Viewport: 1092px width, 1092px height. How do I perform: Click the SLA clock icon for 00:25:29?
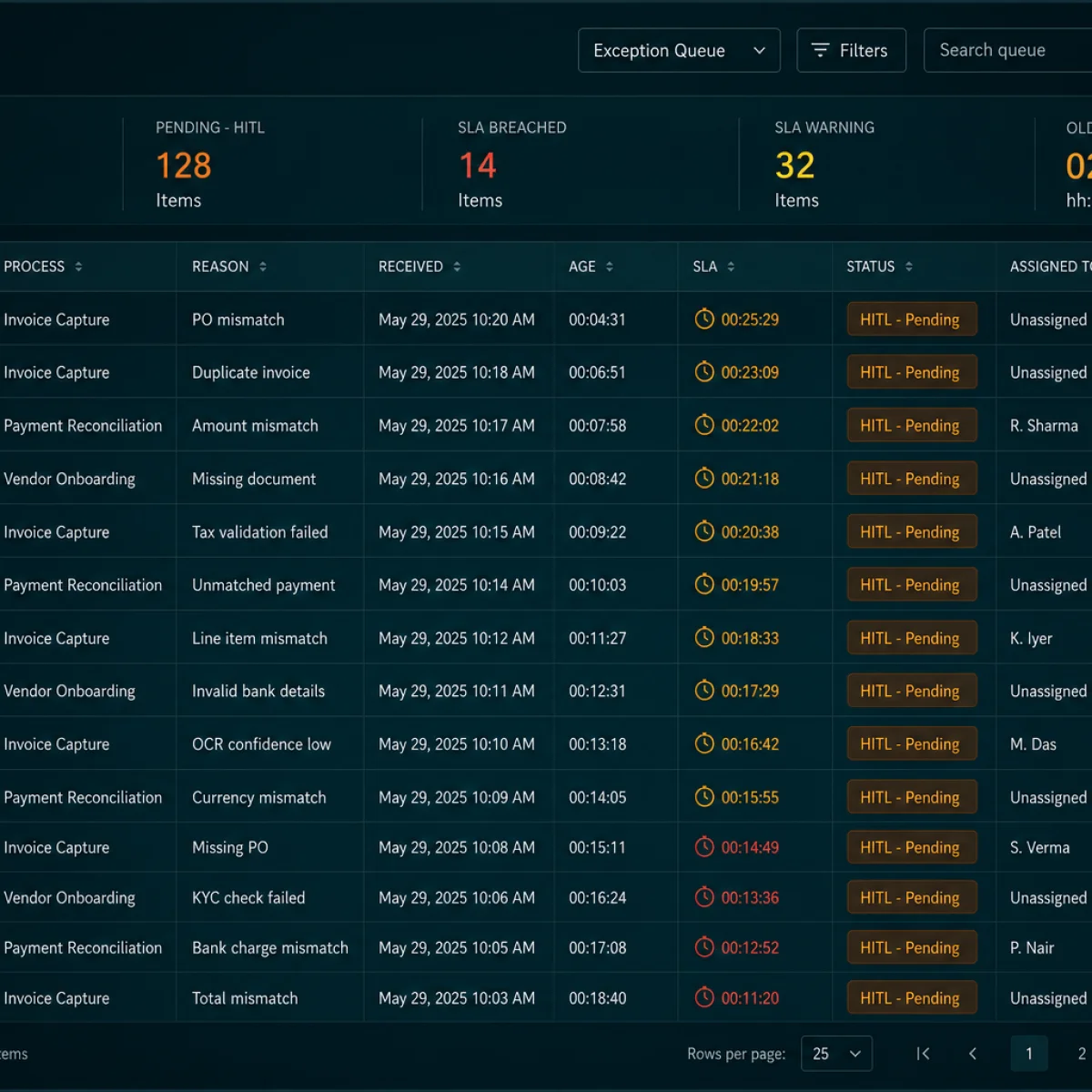click(704, 319)
